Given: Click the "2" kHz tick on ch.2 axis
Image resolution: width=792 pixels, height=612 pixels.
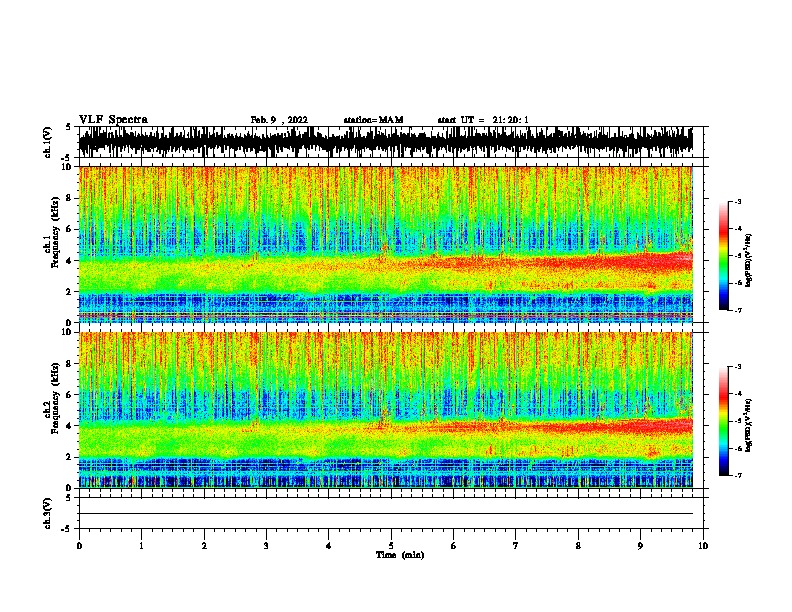Looking at the screenshot, I should 70,457.
